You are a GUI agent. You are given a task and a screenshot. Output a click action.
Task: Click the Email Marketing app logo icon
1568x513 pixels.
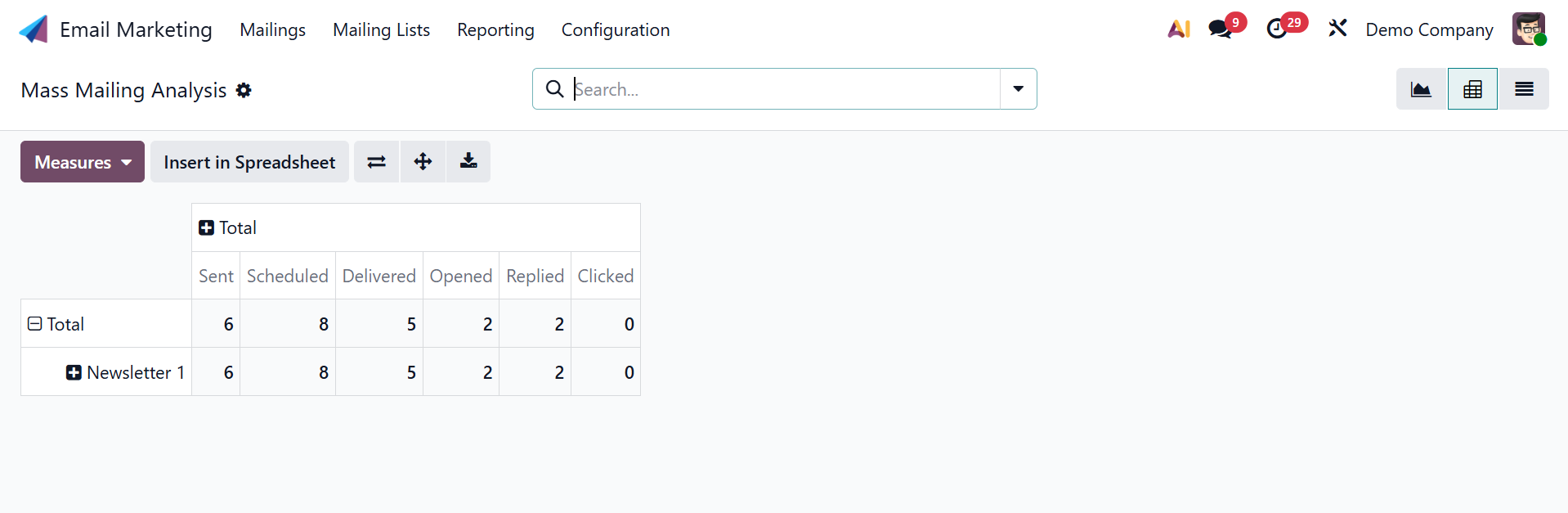[34, 29]
